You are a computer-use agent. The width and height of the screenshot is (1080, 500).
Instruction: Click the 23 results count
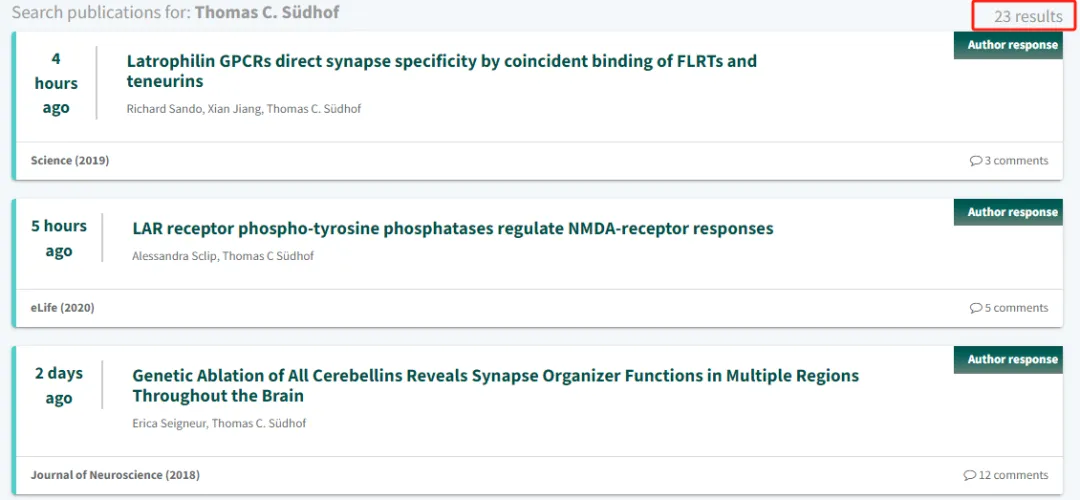tap(1028, 16)
